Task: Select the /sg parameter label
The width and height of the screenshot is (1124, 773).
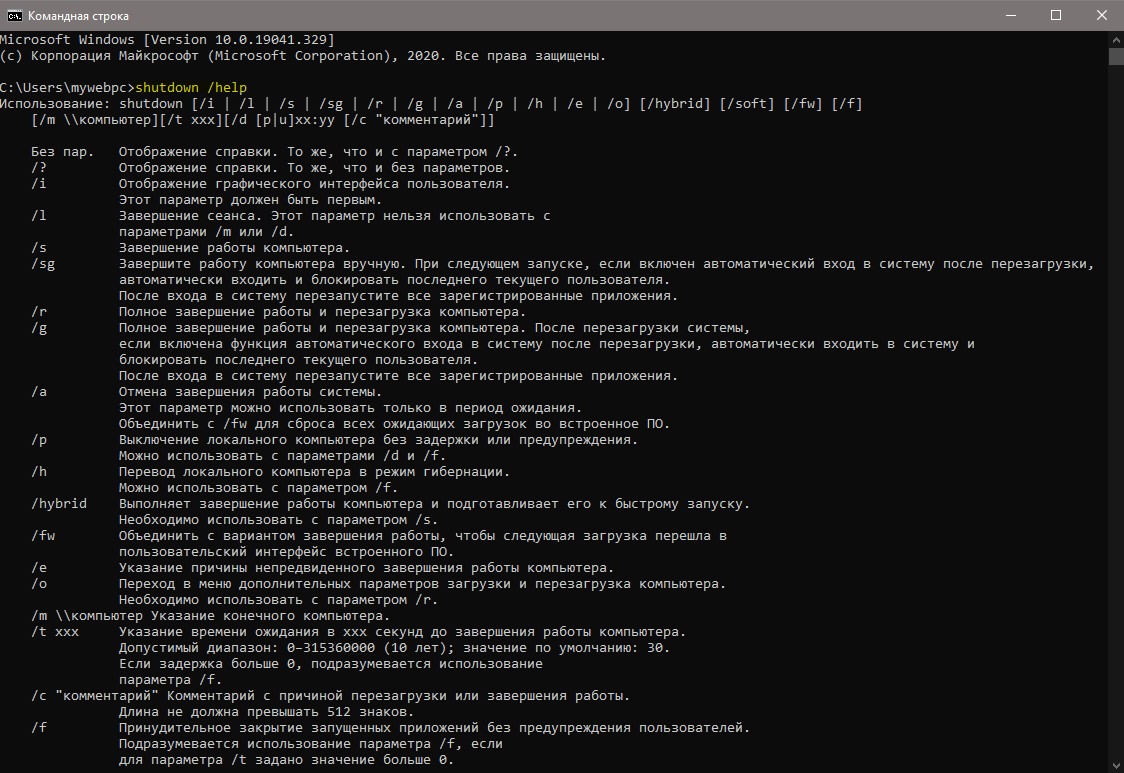Action: point(43,264)
